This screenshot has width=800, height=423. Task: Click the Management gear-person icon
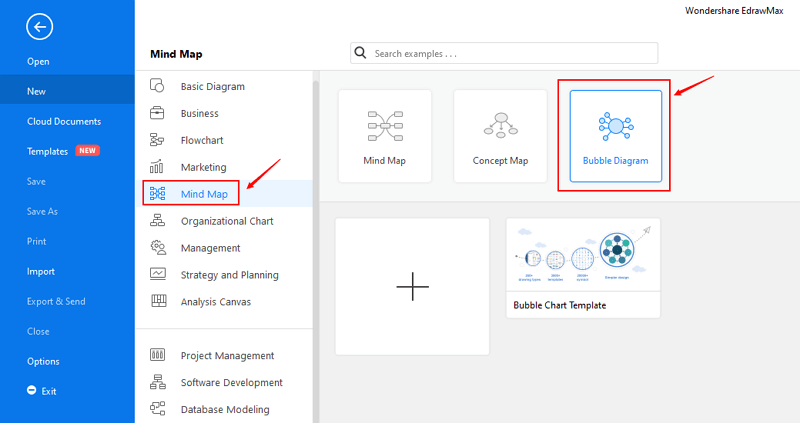[158, 247]
